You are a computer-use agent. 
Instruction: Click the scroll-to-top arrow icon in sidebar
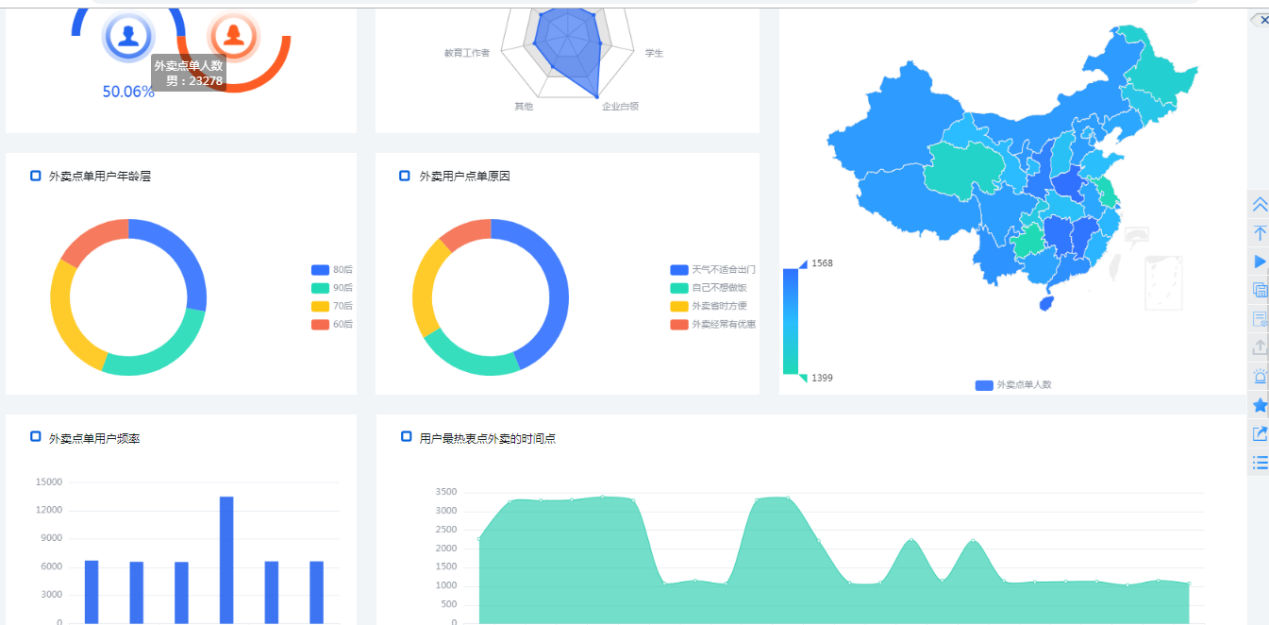pos(1259,234)
